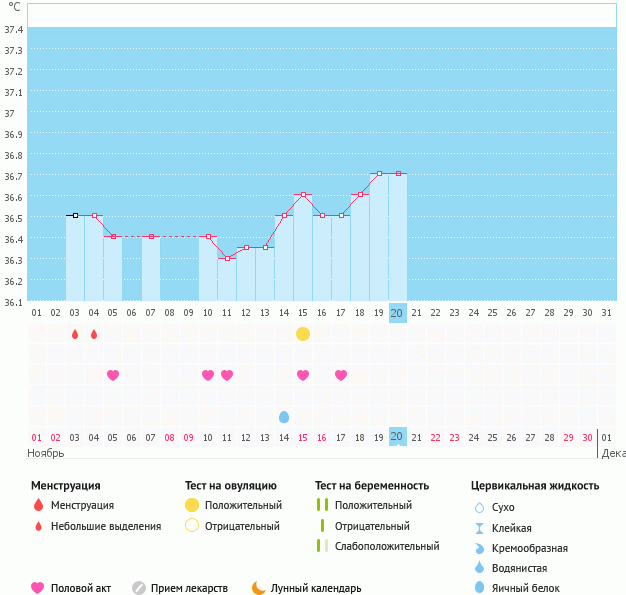Click the Лунный календарь moon icon
Image resolution: width=626 pixels, height=595 pixels.
(259, 588)
